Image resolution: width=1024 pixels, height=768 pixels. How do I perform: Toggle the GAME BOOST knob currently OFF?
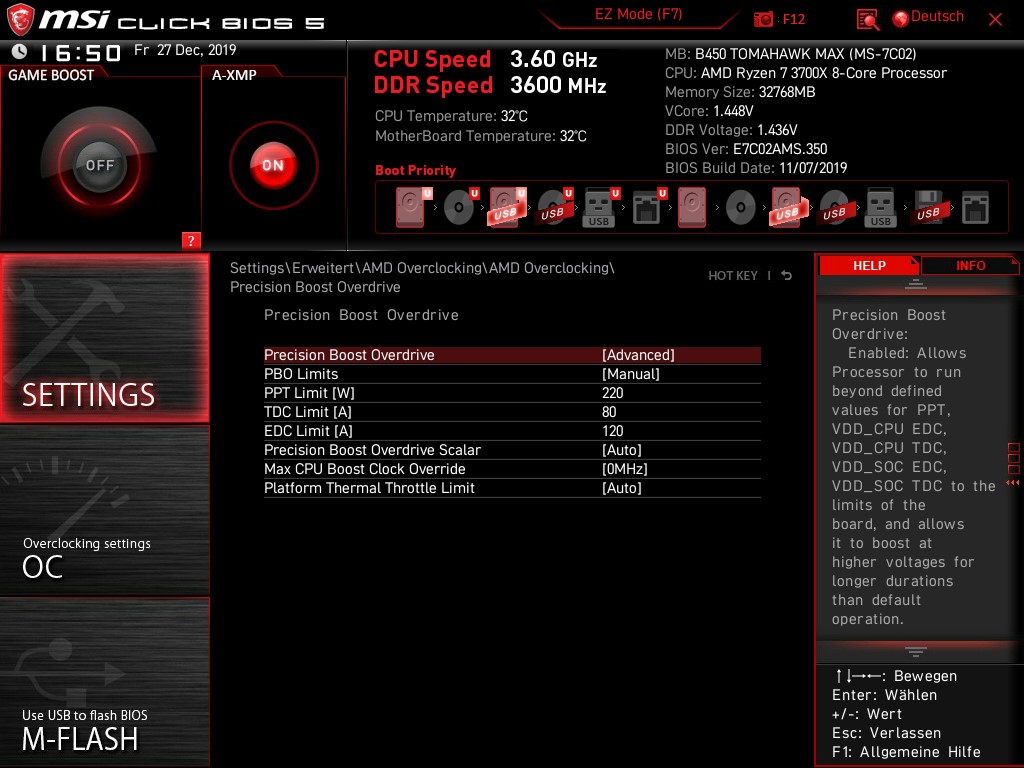tap(100, 165)
